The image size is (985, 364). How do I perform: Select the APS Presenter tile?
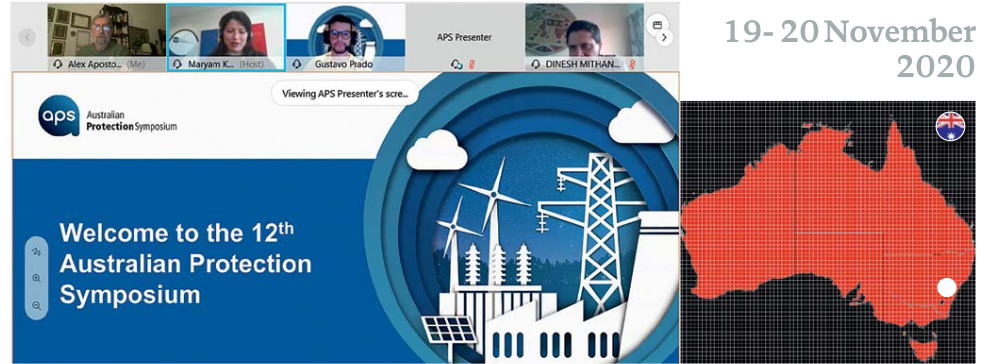pos(465,37)
